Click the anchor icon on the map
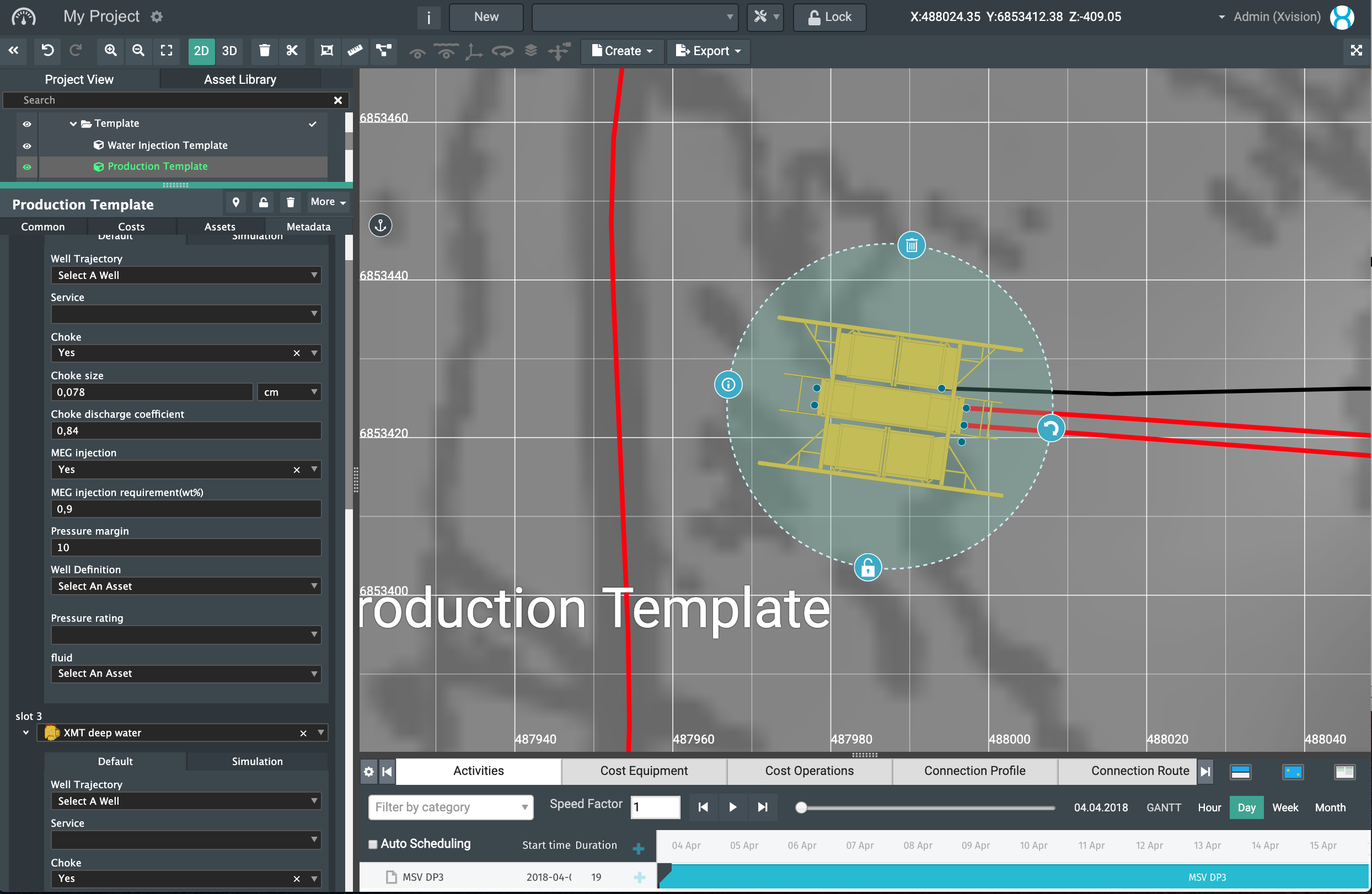 [380, 225]
